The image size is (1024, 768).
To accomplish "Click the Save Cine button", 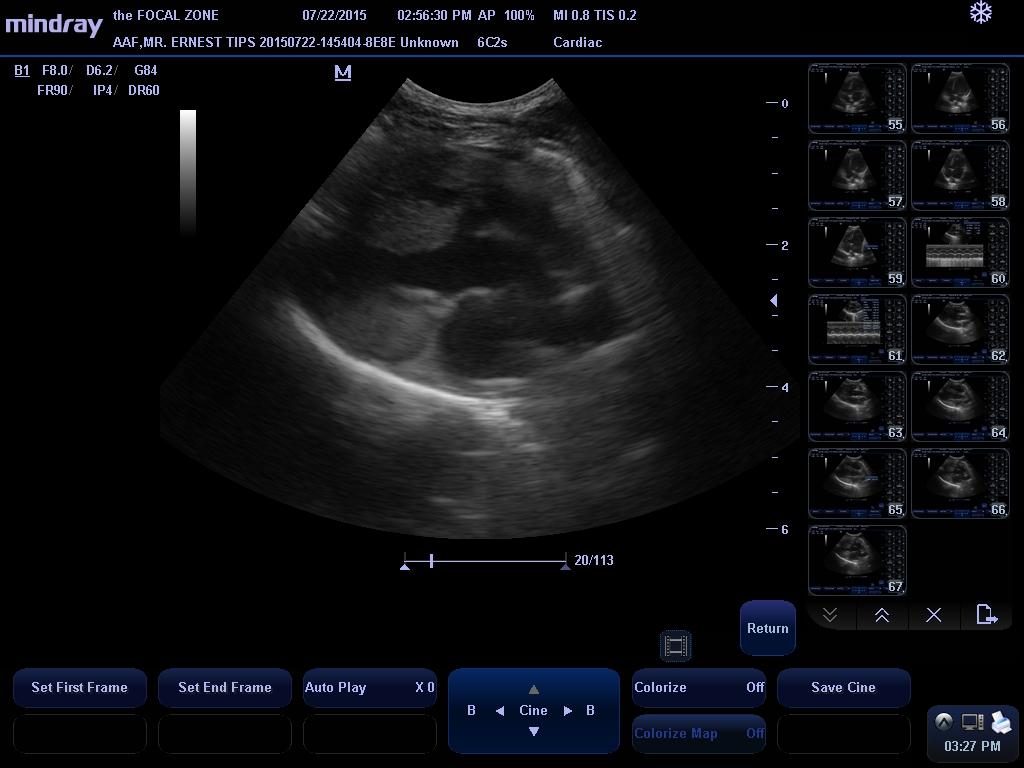I will click(843, 688).
